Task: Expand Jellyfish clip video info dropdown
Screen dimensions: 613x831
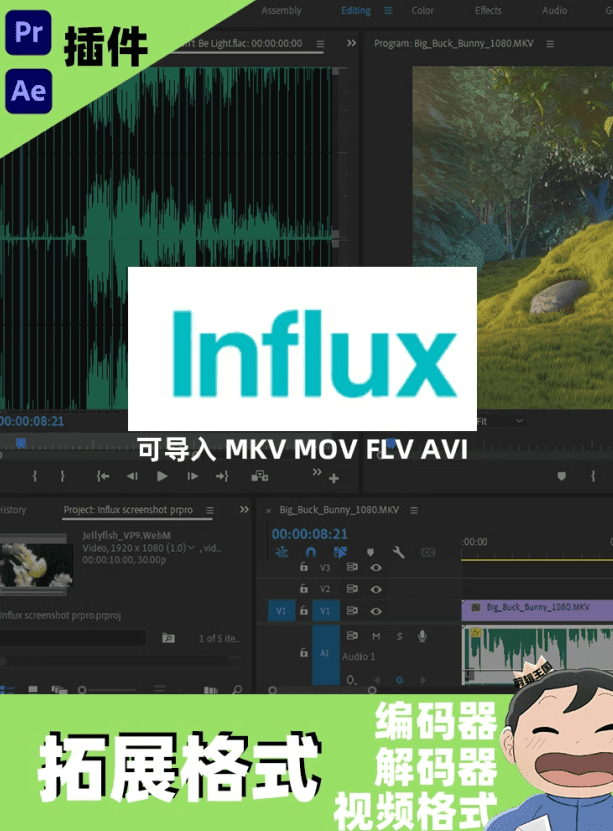Action: pyautogui.click(x=191, y=548)
